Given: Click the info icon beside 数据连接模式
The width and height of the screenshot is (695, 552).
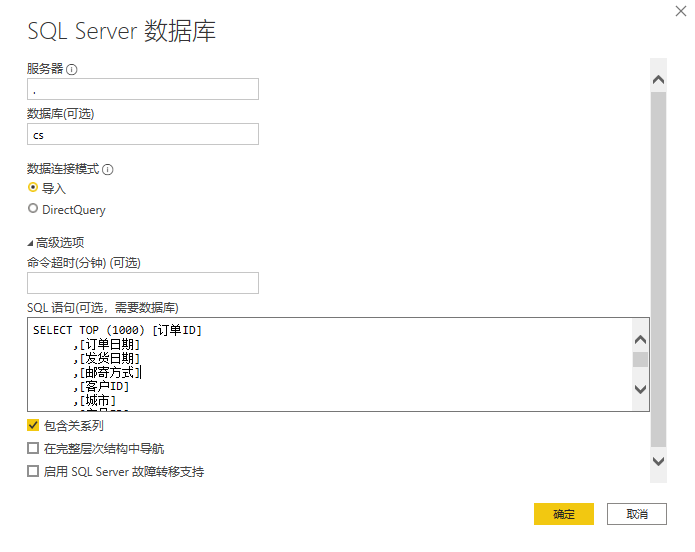Looking at the screenshot, I should coord(108,169).
